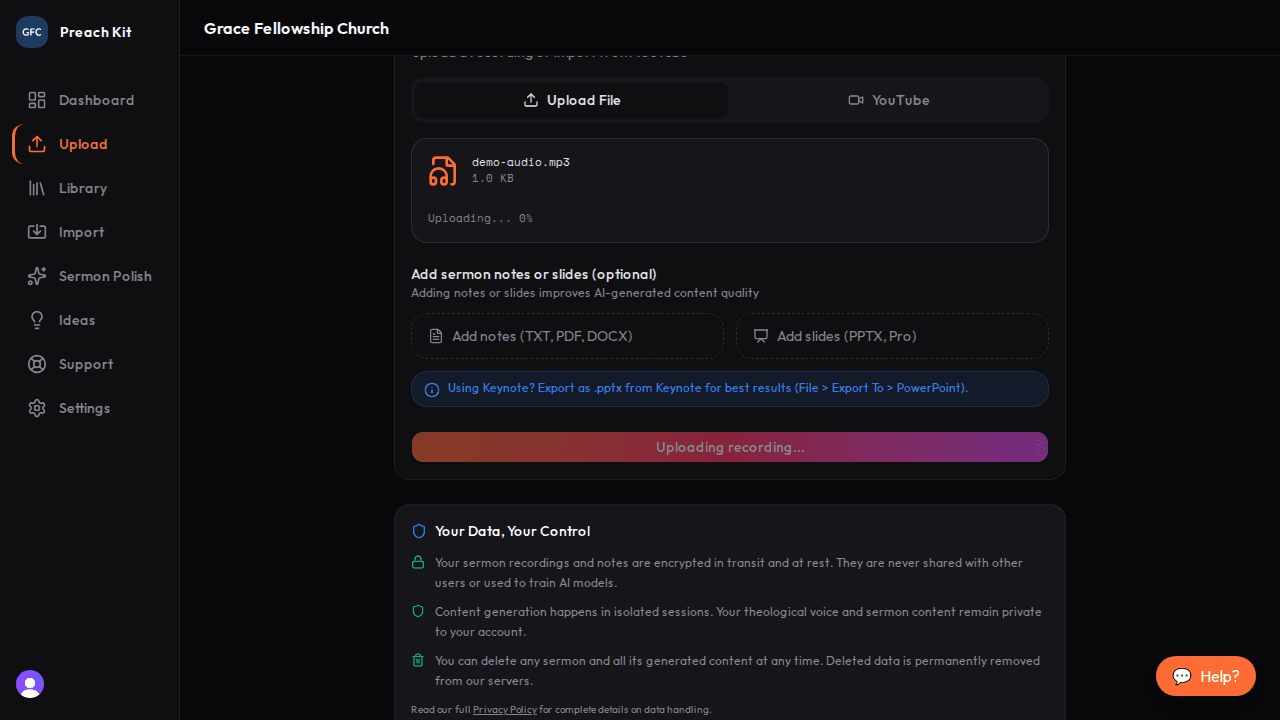Click the Dashboard grid icon
This screenshot has height=720, width=1280.
pyautogui.click(x=37, y=100)
